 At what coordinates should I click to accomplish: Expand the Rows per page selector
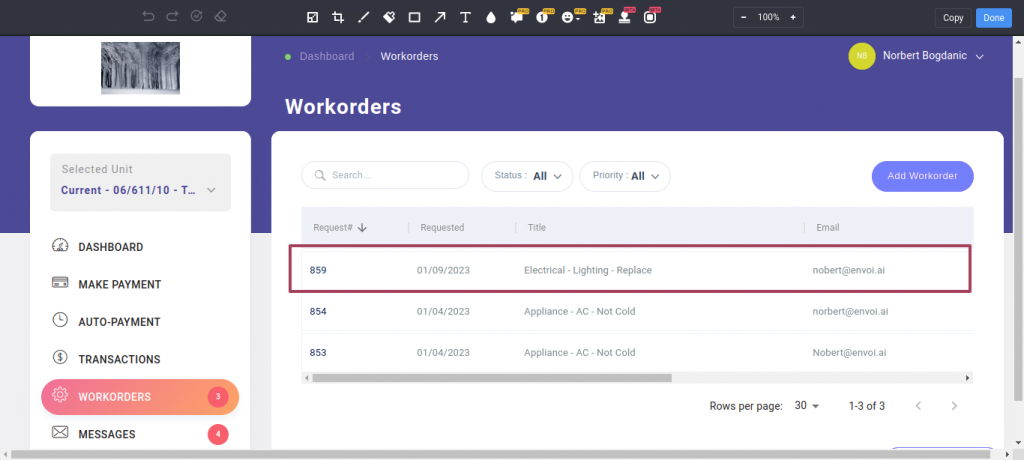pos(806,406)
